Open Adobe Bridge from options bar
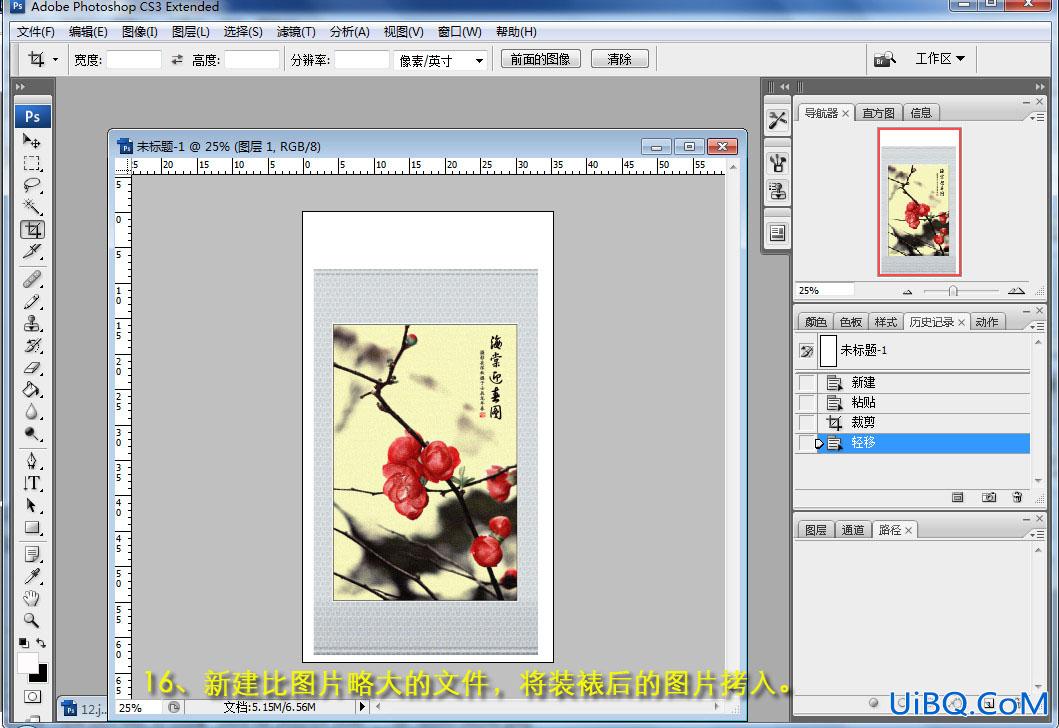Screen dimensions: 1059x728 click(885, 59)
